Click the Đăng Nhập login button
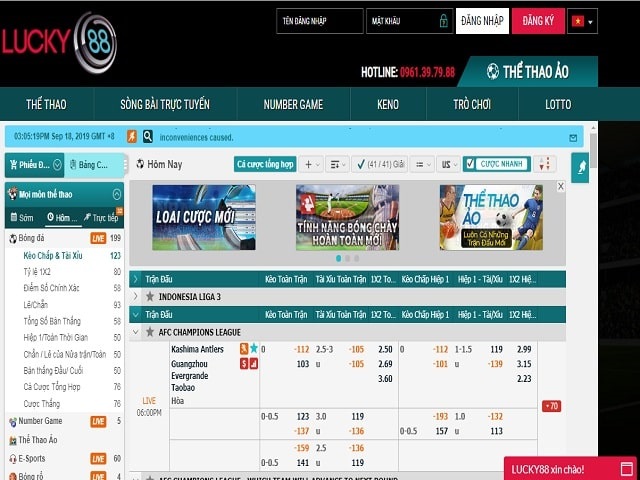The width and height of the screenshot is (640, 480). click(482, 21)
